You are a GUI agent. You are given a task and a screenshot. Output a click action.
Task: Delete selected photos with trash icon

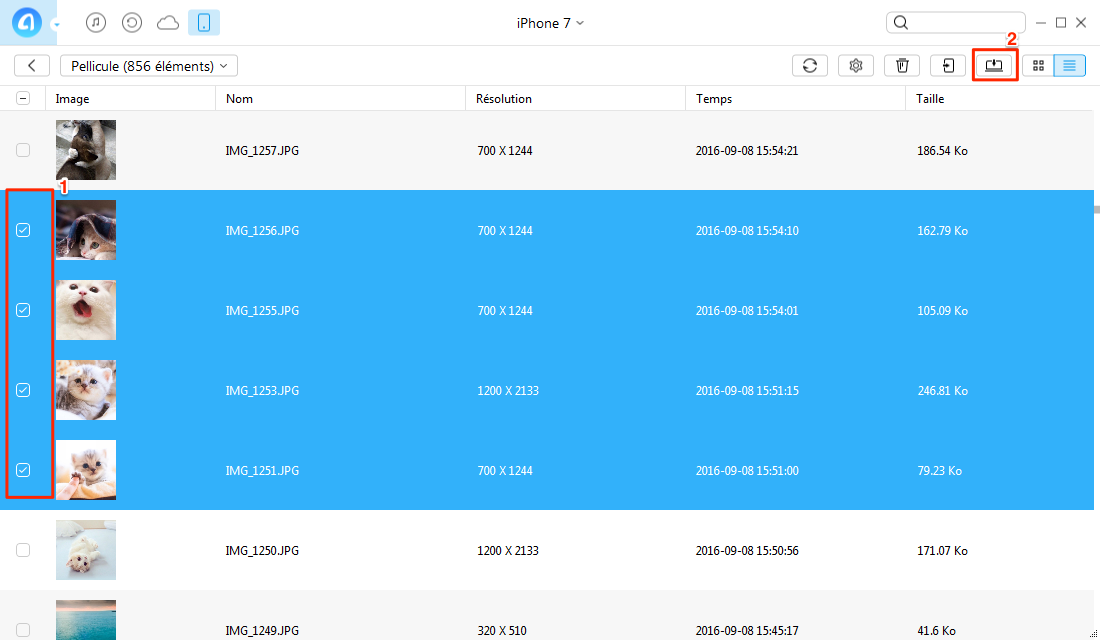(902, 65)
